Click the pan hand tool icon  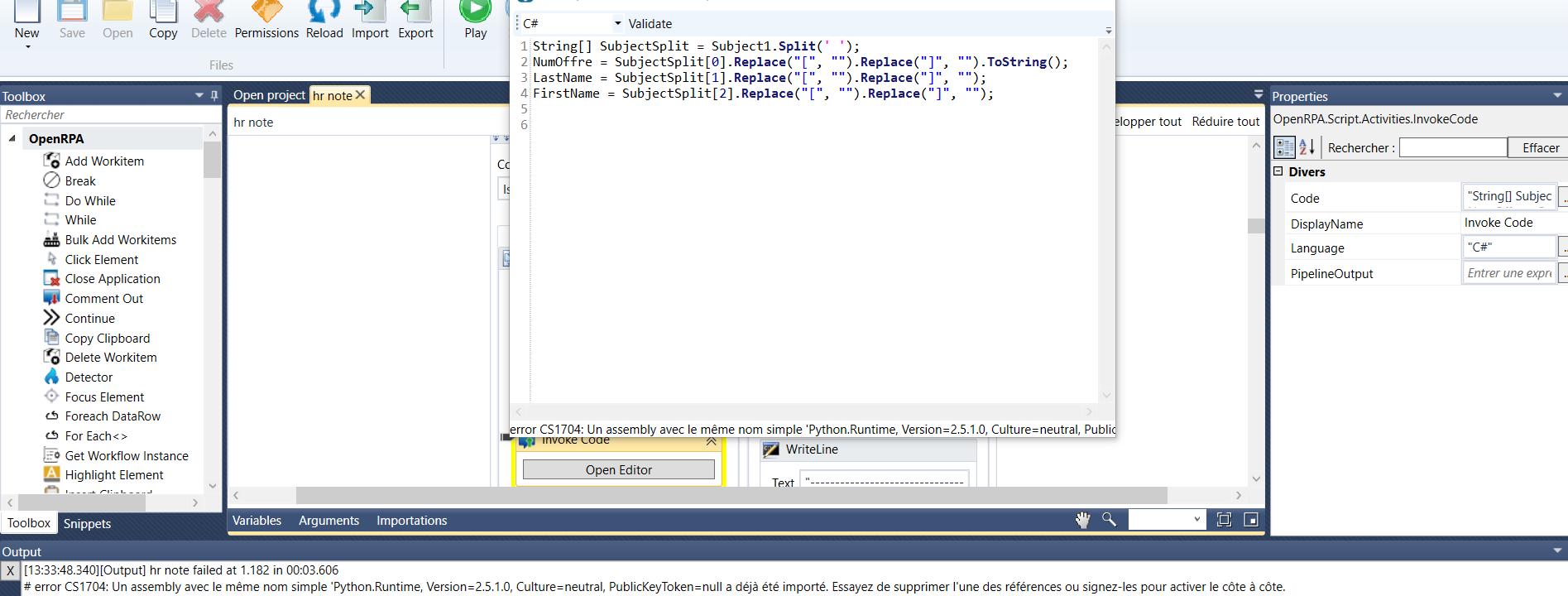[1083, 520]
